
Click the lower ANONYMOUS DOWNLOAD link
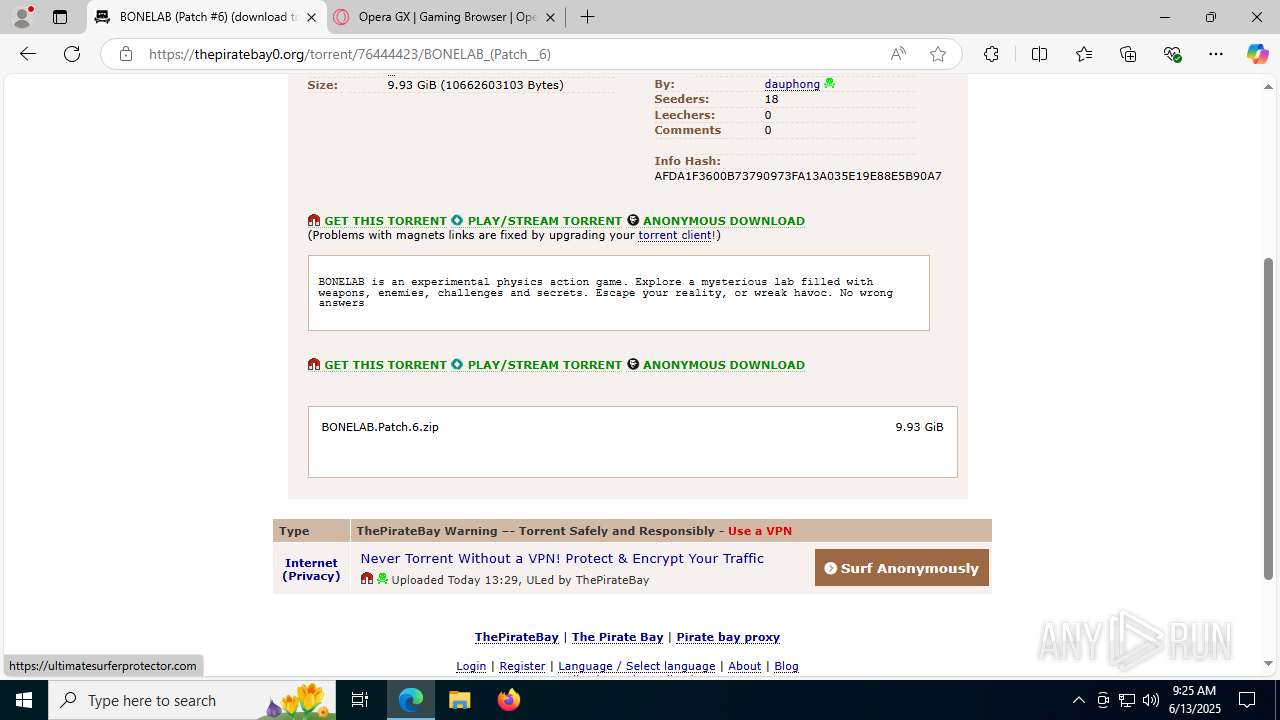point(724,365)
